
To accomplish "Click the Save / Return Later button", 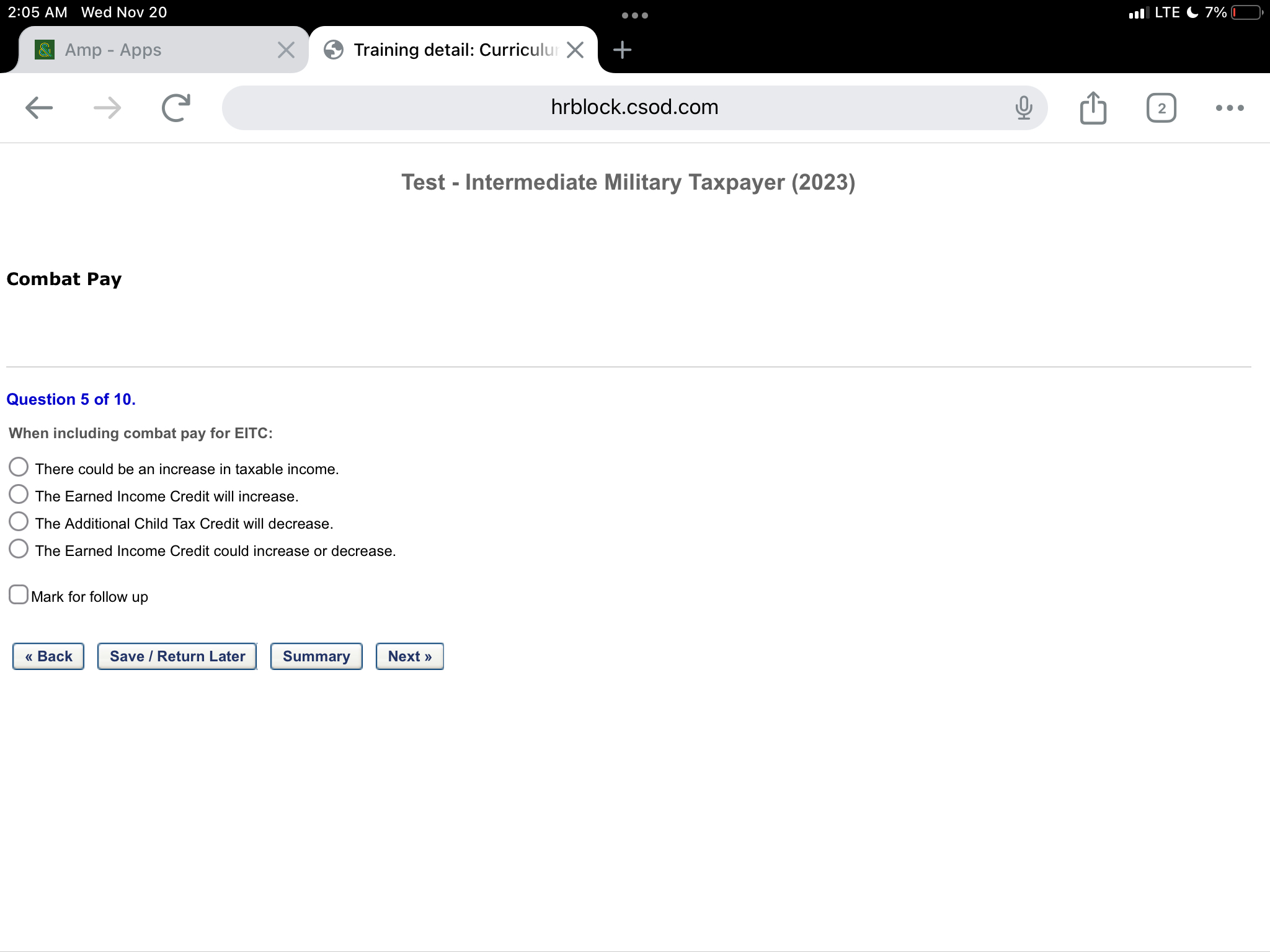I will pyautogui.click(x=177, y=656).
